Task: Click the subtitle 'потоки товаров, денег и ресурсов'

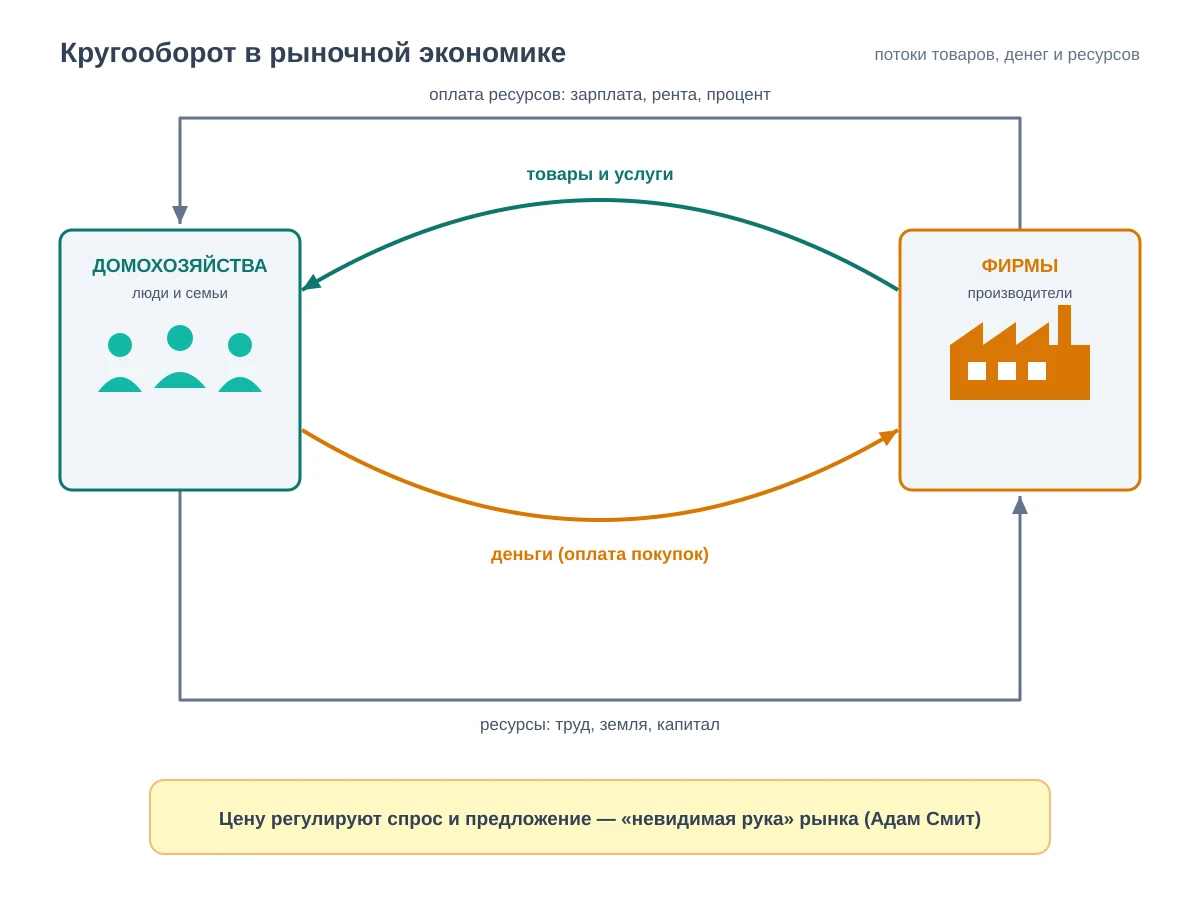Action: click(1007, 55)
